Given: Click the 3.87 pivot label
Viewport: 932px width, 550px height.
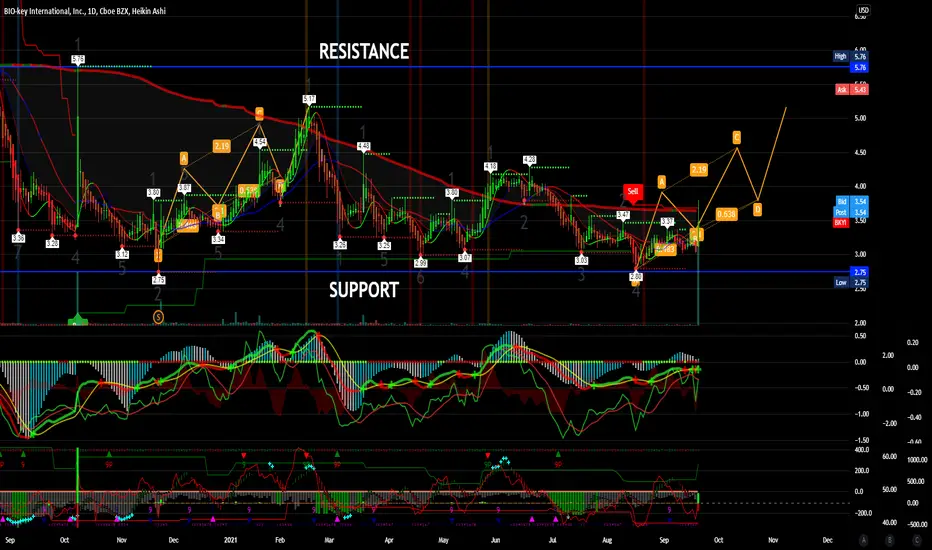Looking at the screenshot, I should (x=185, y=188).
